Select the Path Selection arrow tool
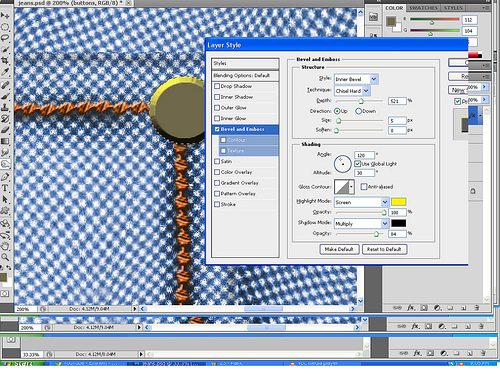The height and width of the screenshot is (375, 500). pos(5,199)
